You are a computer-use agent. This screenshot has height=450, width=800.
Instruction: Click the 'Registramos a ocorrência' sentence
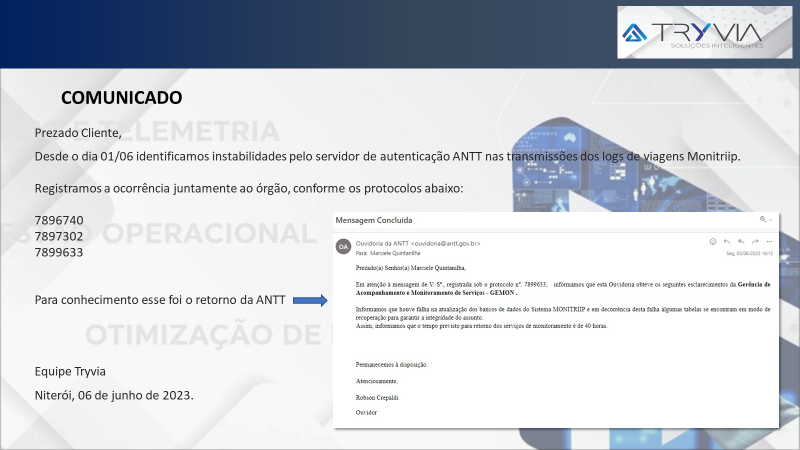click(x=249, y=189)
